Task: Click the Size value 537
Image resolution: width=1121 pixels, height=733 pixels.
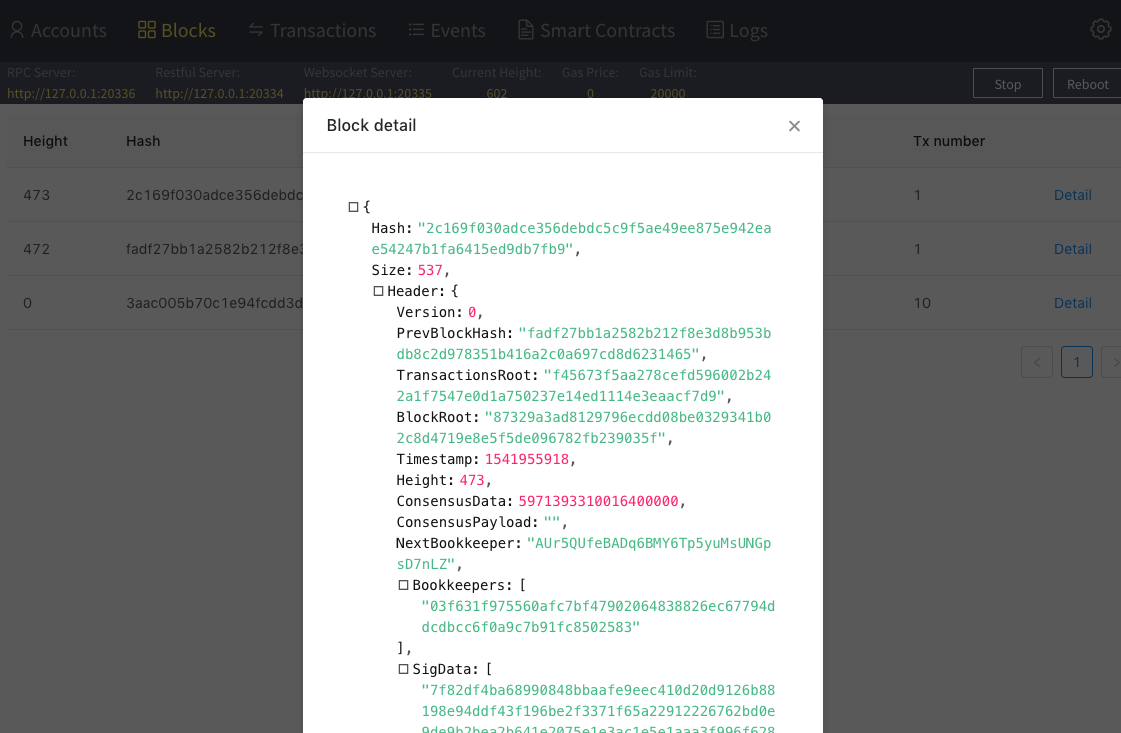Action: pos(430,270)
